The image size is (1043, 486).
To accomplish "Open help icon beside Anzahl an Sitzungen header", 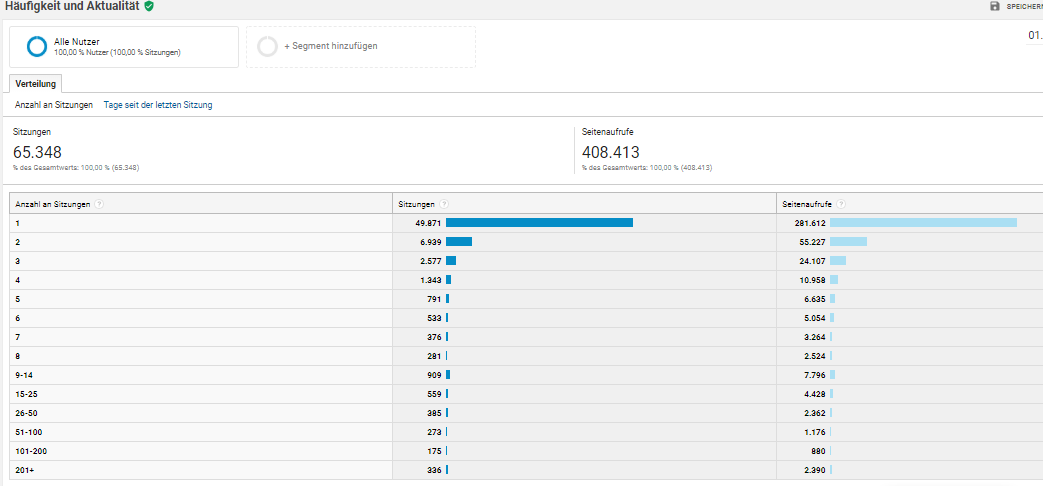I will tap(99, 204).
